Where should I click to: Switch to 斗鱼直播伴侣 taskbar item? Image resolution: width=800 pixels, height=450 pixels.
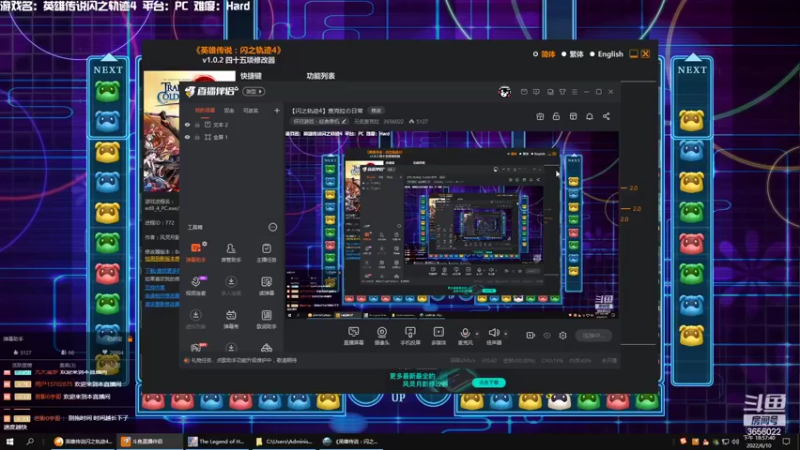pyautogui.click(x=149, y=442)
